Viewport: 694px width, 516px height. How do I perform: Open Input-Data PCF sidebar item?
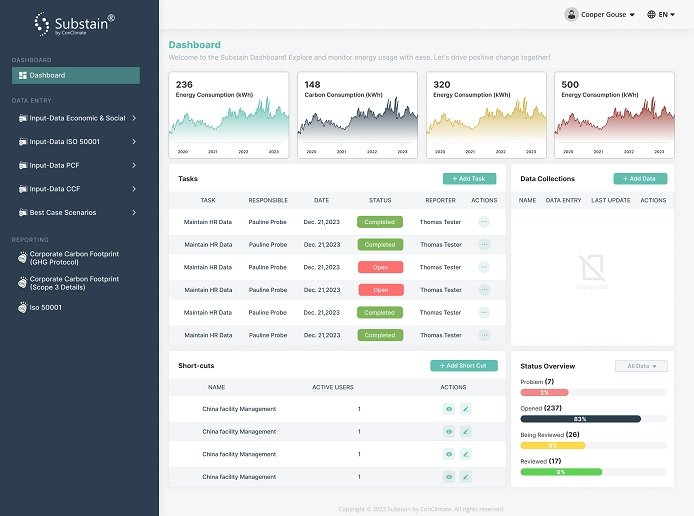click(x=78, y=165)
